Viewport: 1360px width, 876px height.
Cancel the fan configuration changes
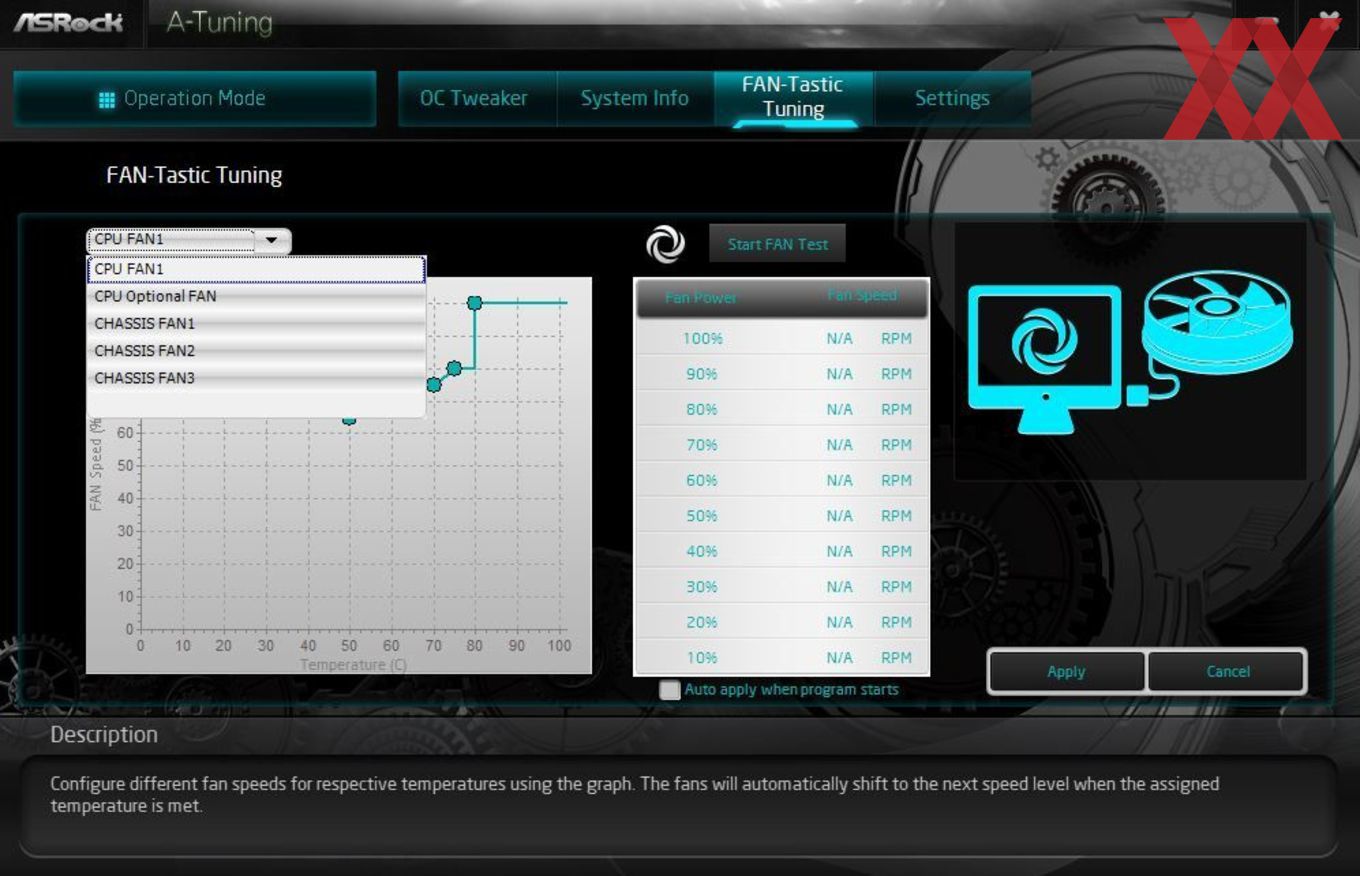1228,672
